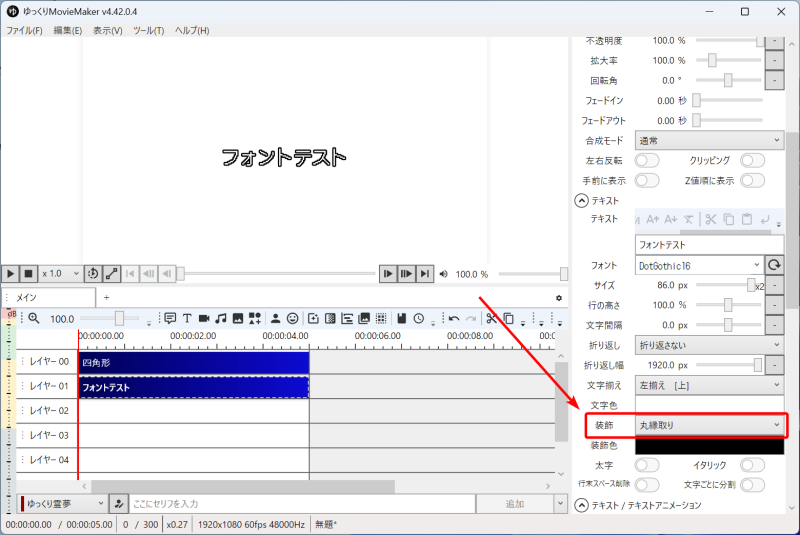Enable the クリッピング toggle

point(752,160)
